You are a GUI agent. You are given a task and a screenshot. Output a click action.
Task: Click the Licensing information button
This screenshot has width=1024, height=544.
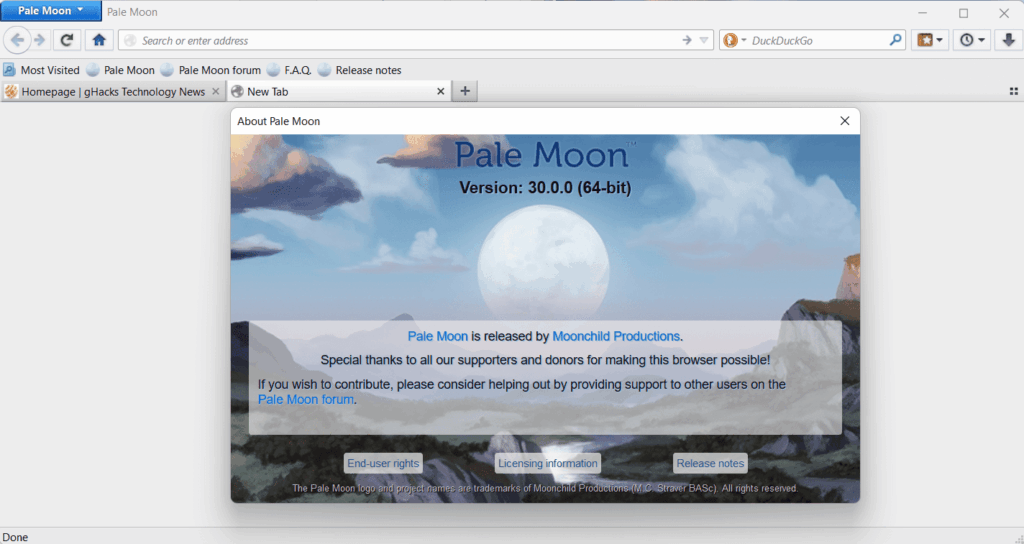click(547, 463)
